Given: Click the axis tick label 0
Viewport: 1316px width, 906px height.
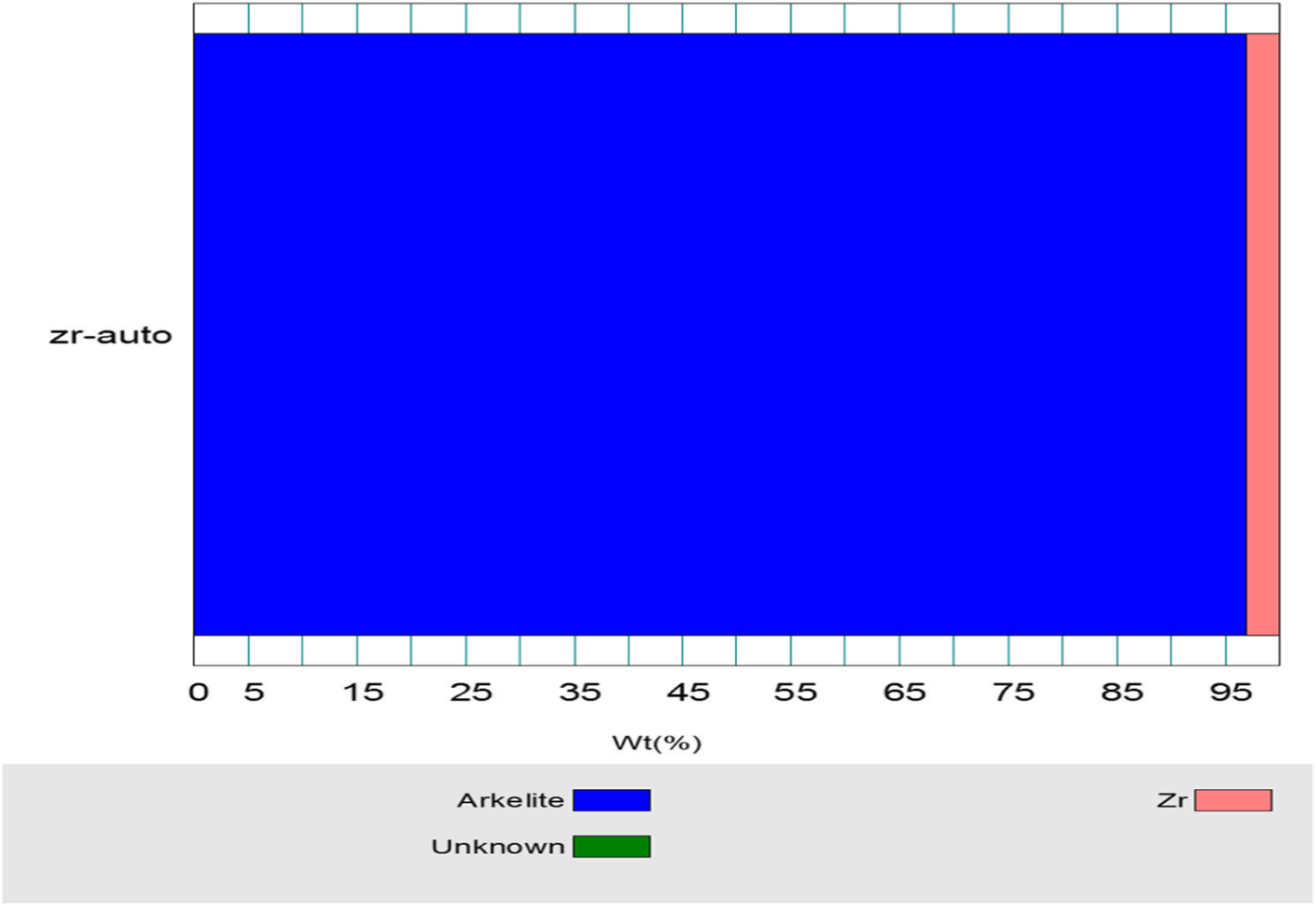Looking at the screenshot, I should point(199,692).
